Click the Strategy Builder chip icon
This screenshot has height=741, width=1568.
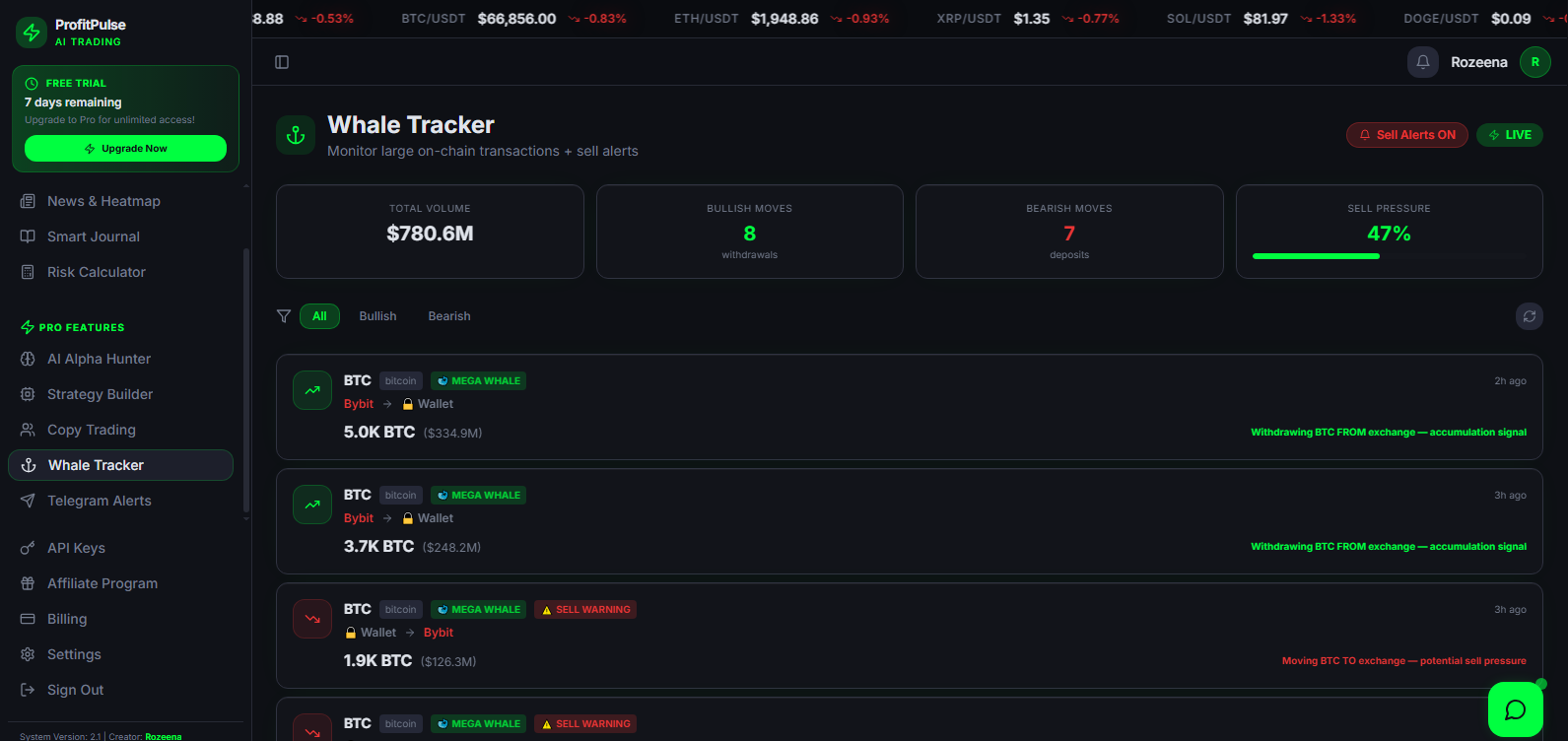click(28, 394)
